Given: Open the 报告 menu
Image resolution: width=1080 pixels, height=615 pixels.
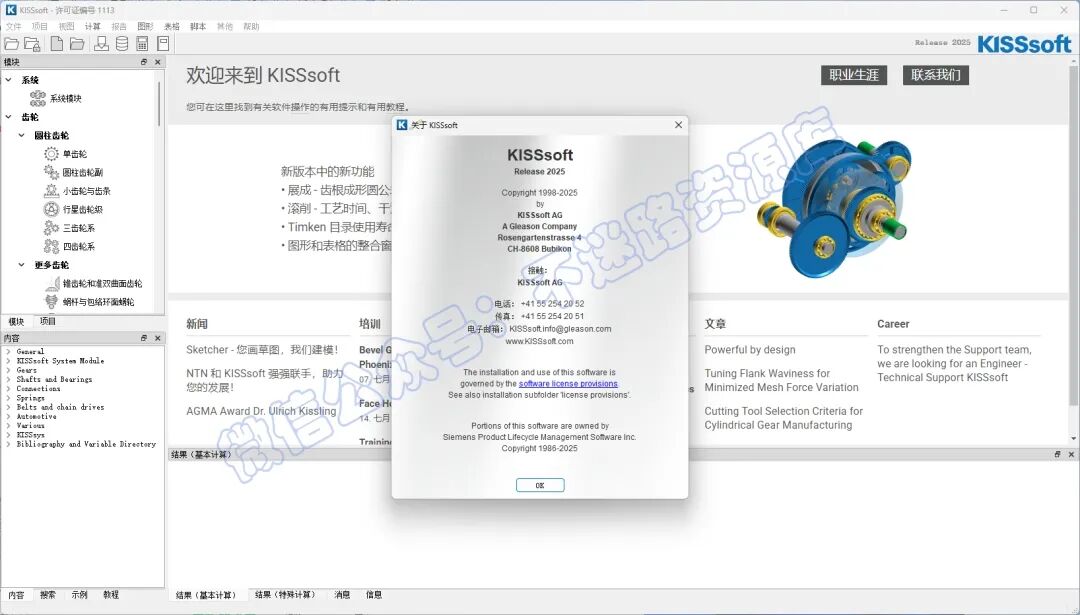Looking at the screenshot, I should (119, 26).
